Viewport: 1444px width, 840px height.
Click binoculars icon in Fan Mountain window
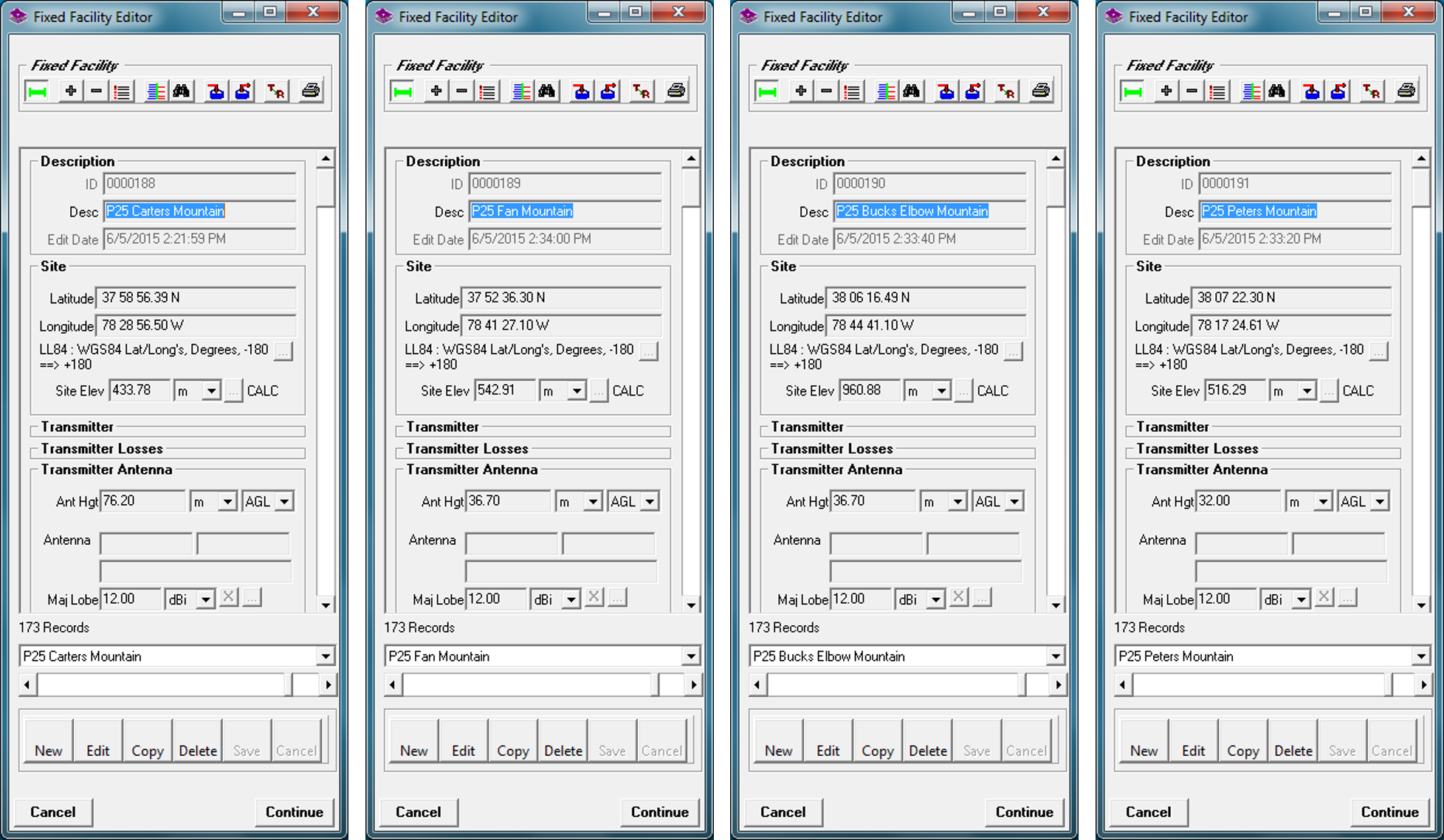click(x=547, y=92)
